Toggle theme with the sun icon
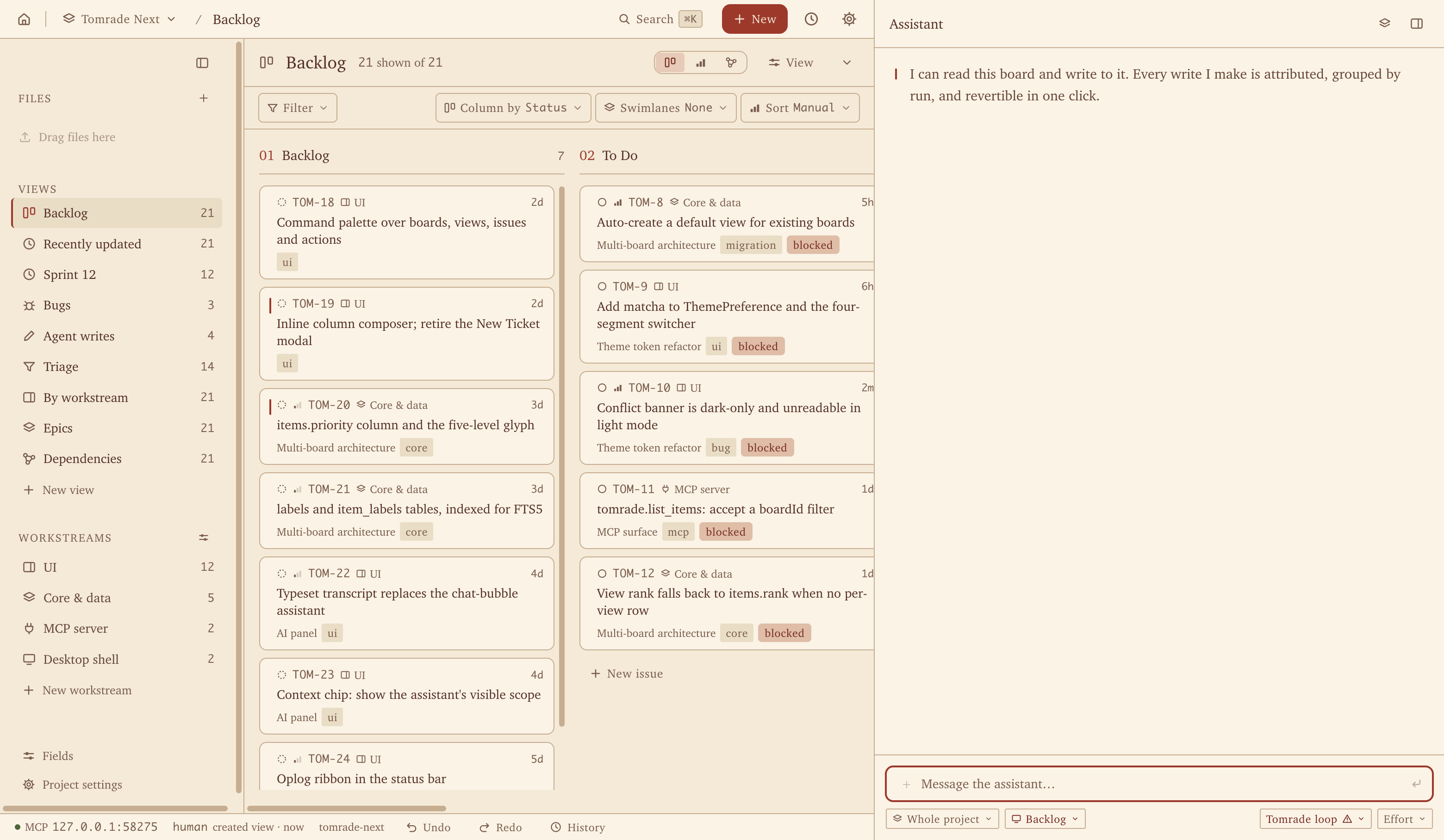1444x840 pixels. [x=849, y=19]
